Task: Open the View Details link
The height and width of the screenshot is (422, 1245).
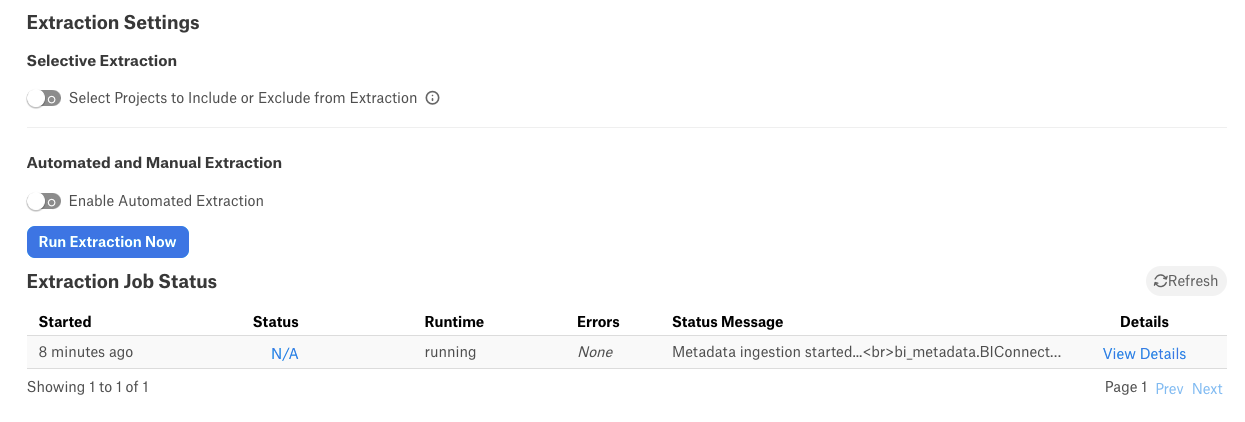Action: 1144,354
